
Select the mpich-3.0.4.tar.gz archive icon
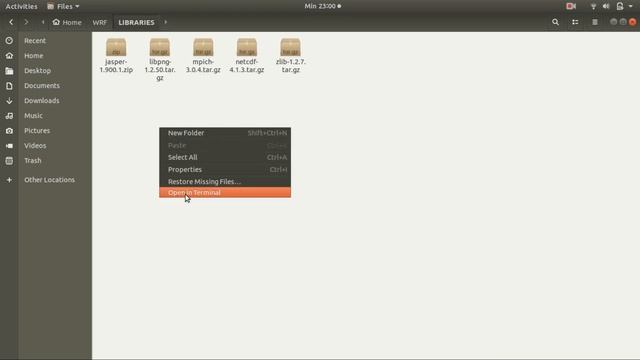tap(203, 47)
